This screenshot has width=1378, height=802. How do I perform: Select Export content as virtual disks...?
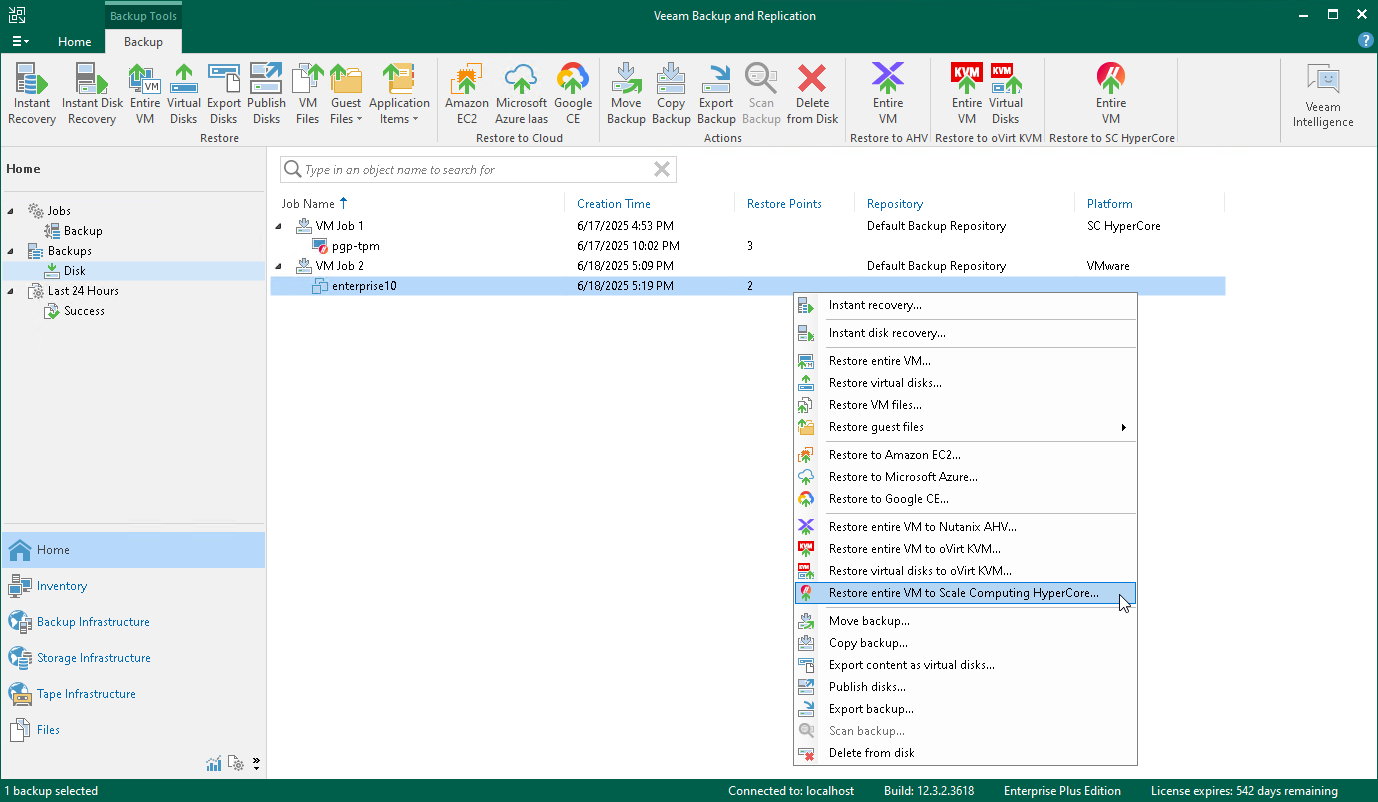tap(965, 665)
